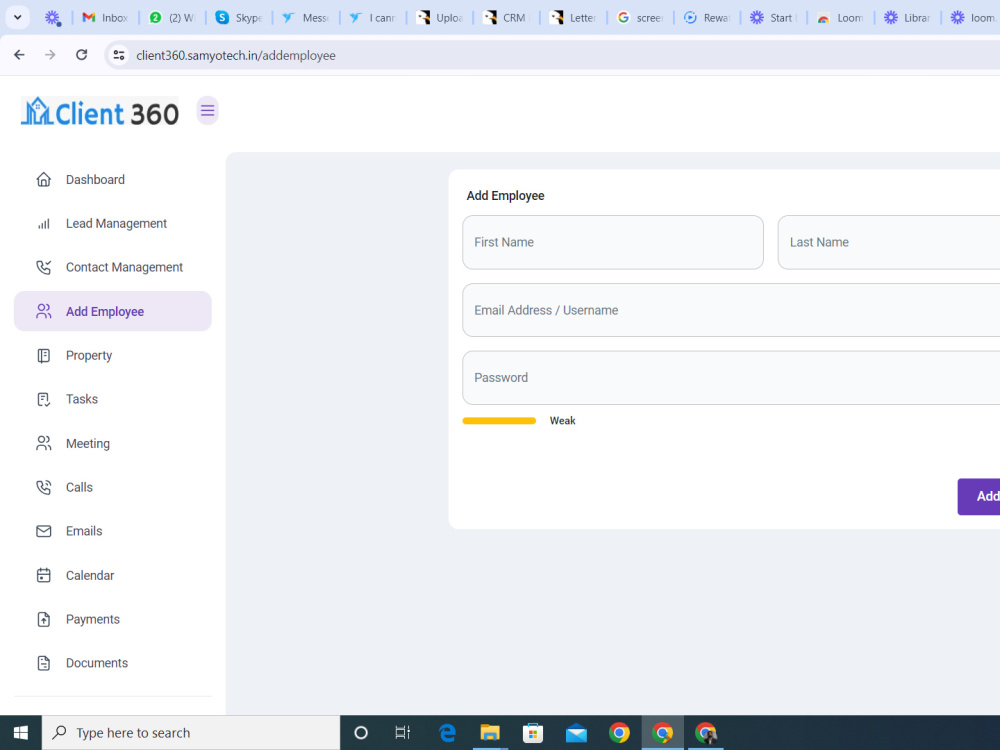
Task: Click the Emails envelope icon
Action: 43,531
